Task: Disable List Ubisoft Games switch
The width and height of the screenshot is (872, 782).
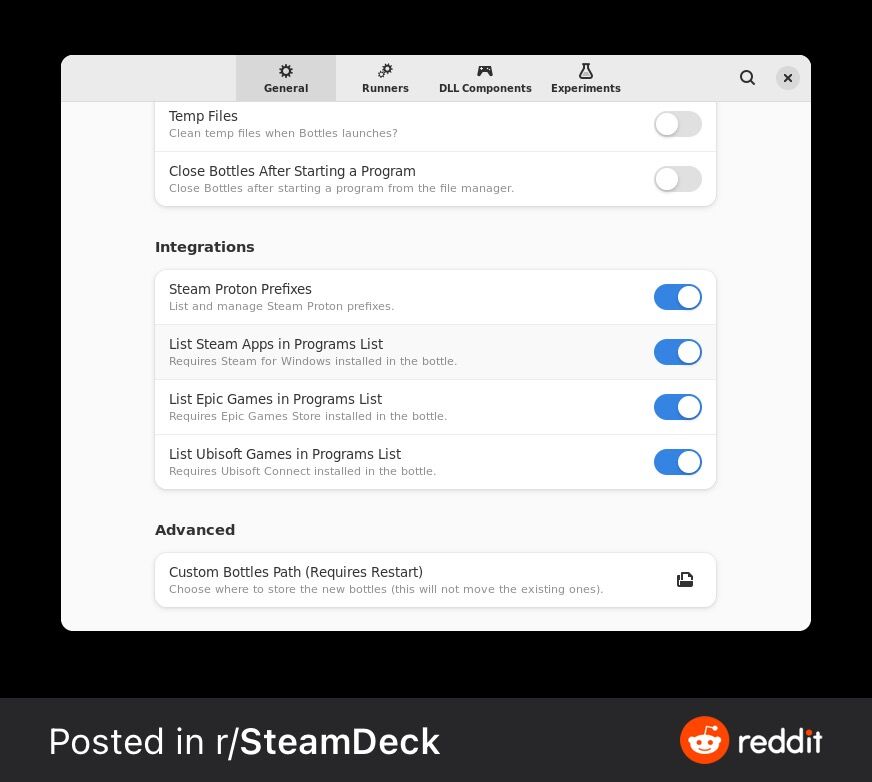Action: tap(677, 462)
